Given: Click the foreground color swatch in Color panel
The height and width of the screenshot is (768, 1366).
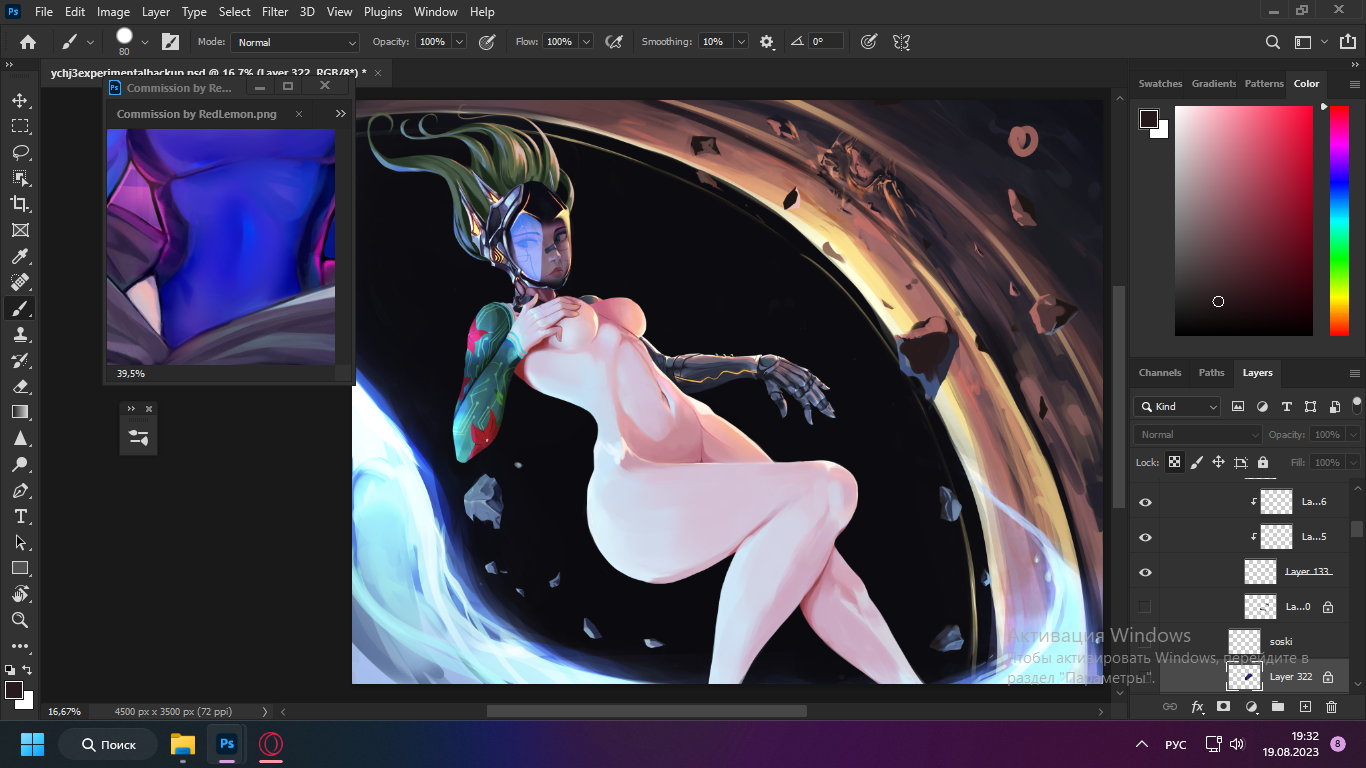Looking at the screenshot, I should pos(1148,119).
